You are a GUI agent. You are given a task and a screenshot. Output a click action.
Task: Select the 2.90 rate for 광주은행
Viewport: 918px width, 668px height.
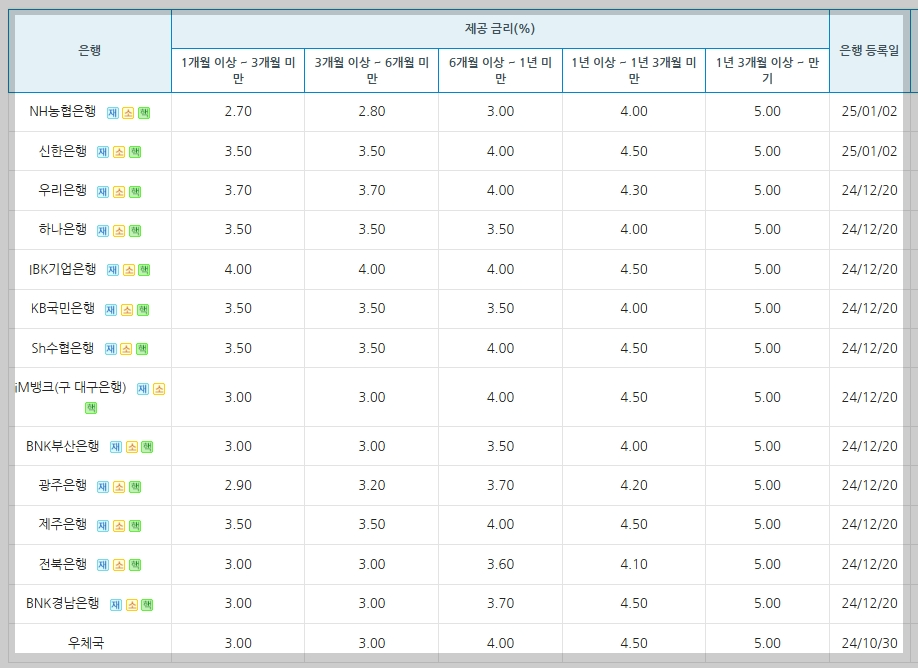[x=238, y=485]
